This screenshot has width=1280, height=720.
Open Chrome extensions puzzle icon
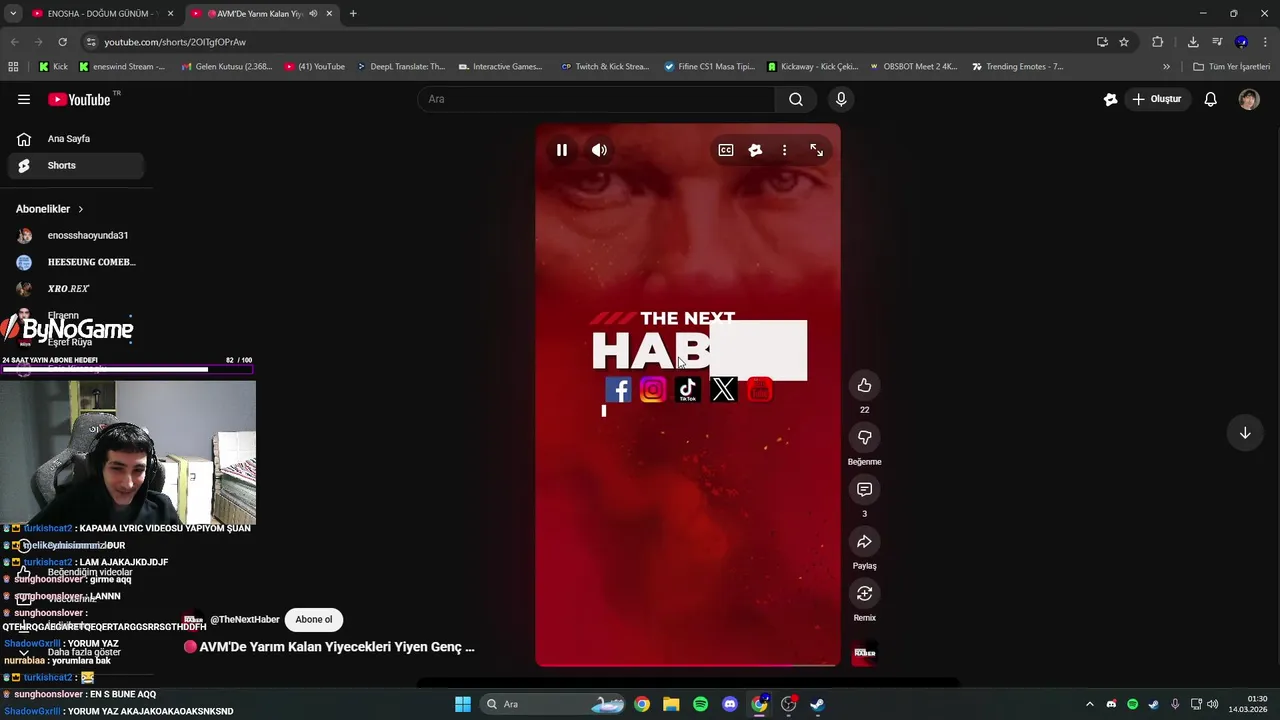[1158, 42]
